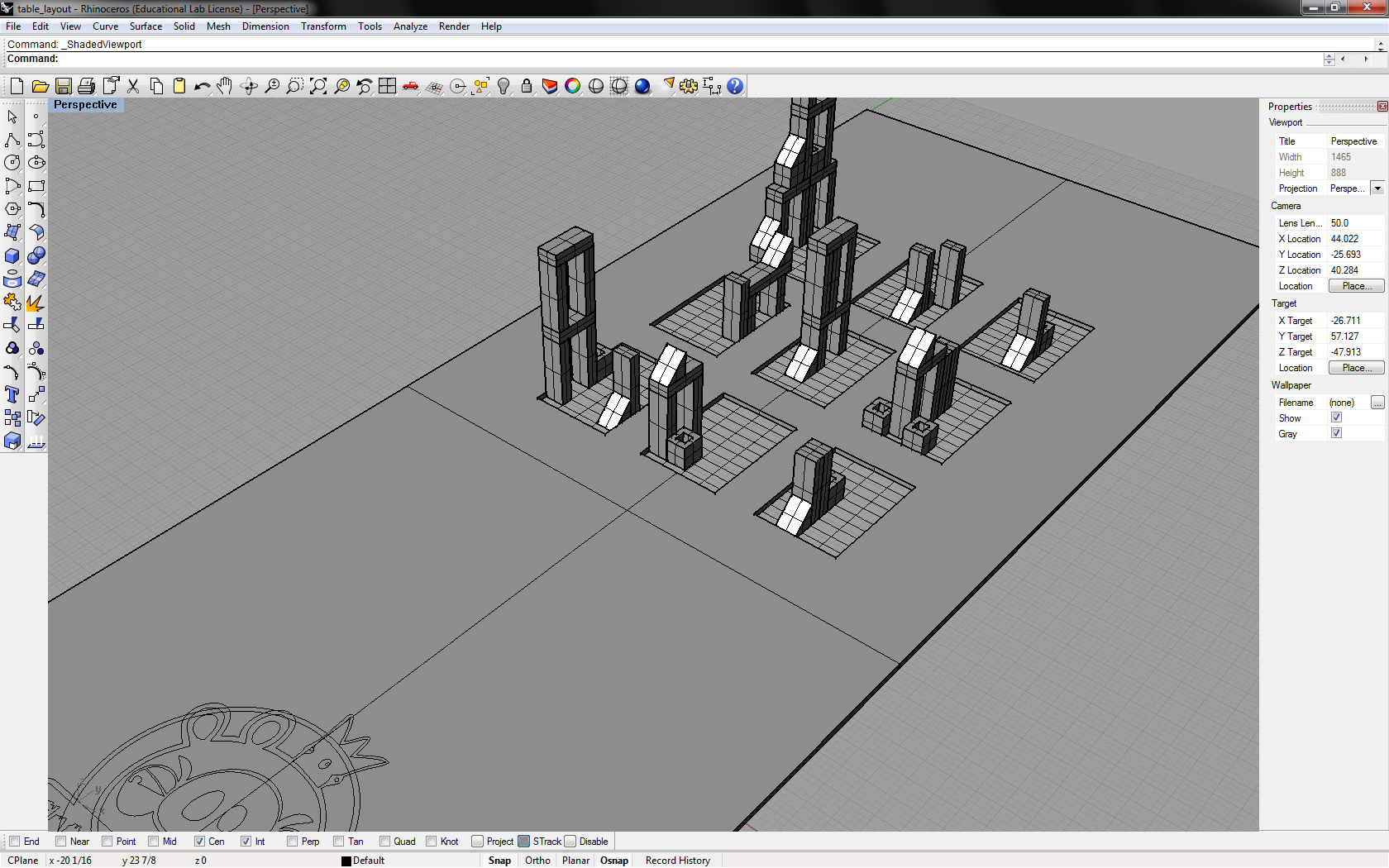Click the Boolean spheres solid tool
This screenshot has height=868, width=1389.
click(36, 255)
